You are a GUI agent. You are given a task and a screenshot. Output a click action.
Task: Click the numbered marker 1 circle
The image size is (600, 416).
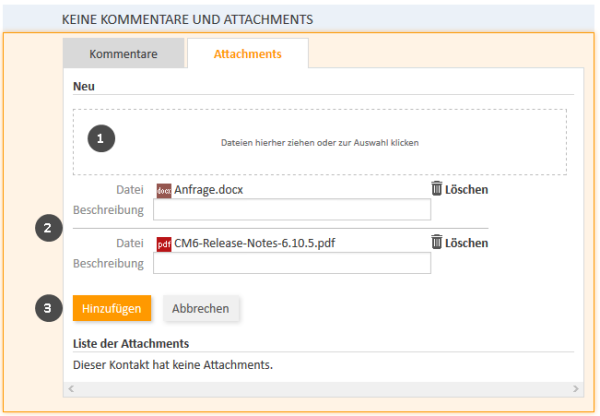point(101,138)
